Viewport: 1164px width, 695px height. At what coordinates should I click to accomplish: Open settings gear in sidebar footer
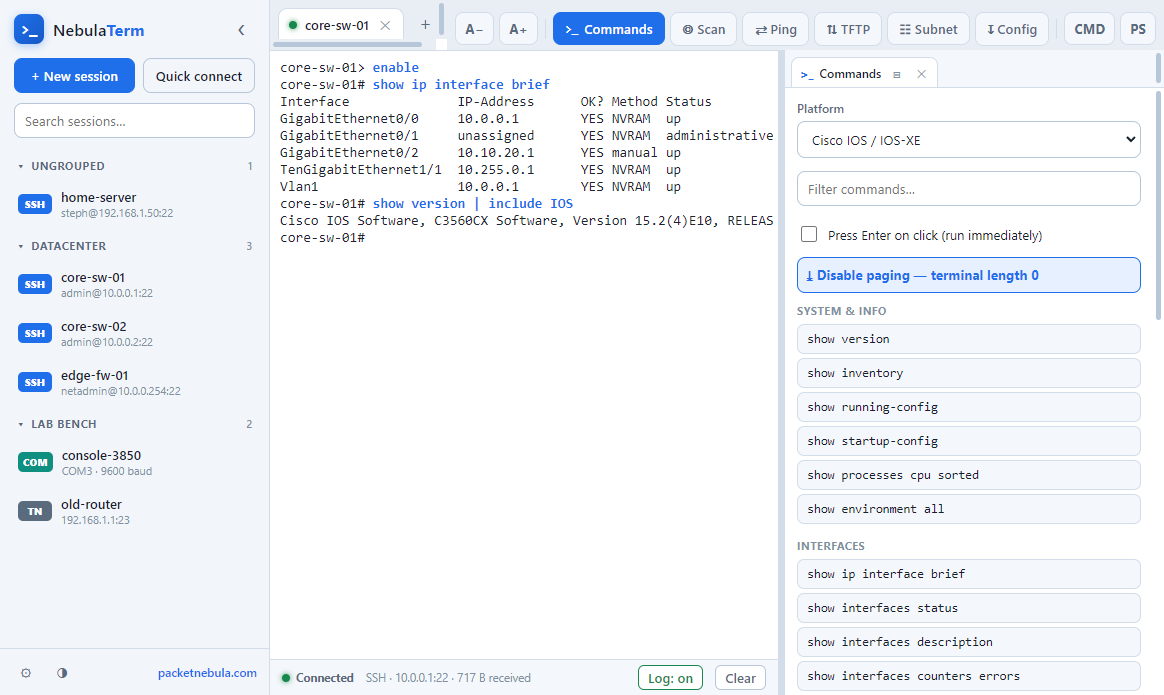click(x=26, y=673)
